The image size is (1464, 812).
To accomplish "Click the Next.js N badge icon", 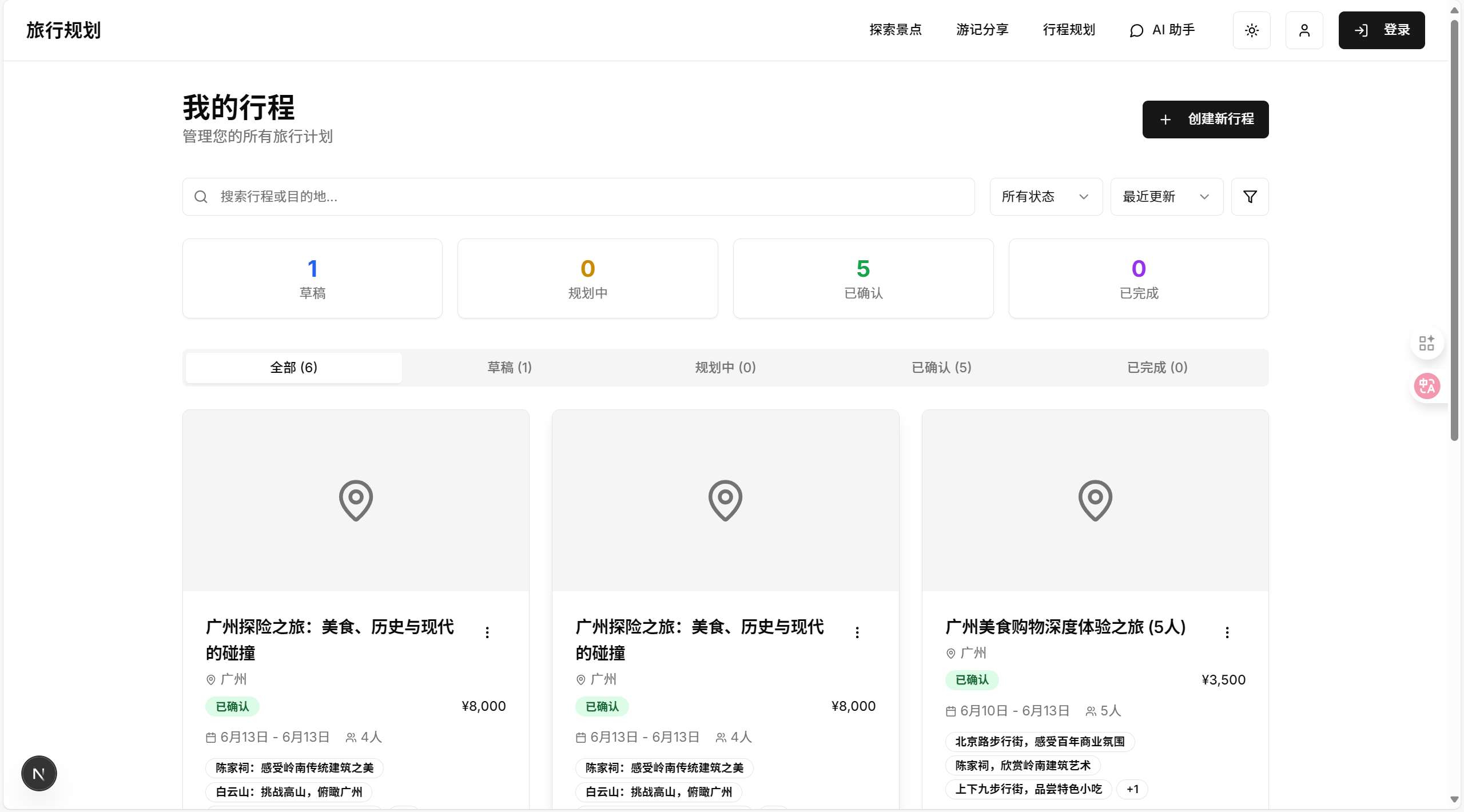I will click(39, 774).
